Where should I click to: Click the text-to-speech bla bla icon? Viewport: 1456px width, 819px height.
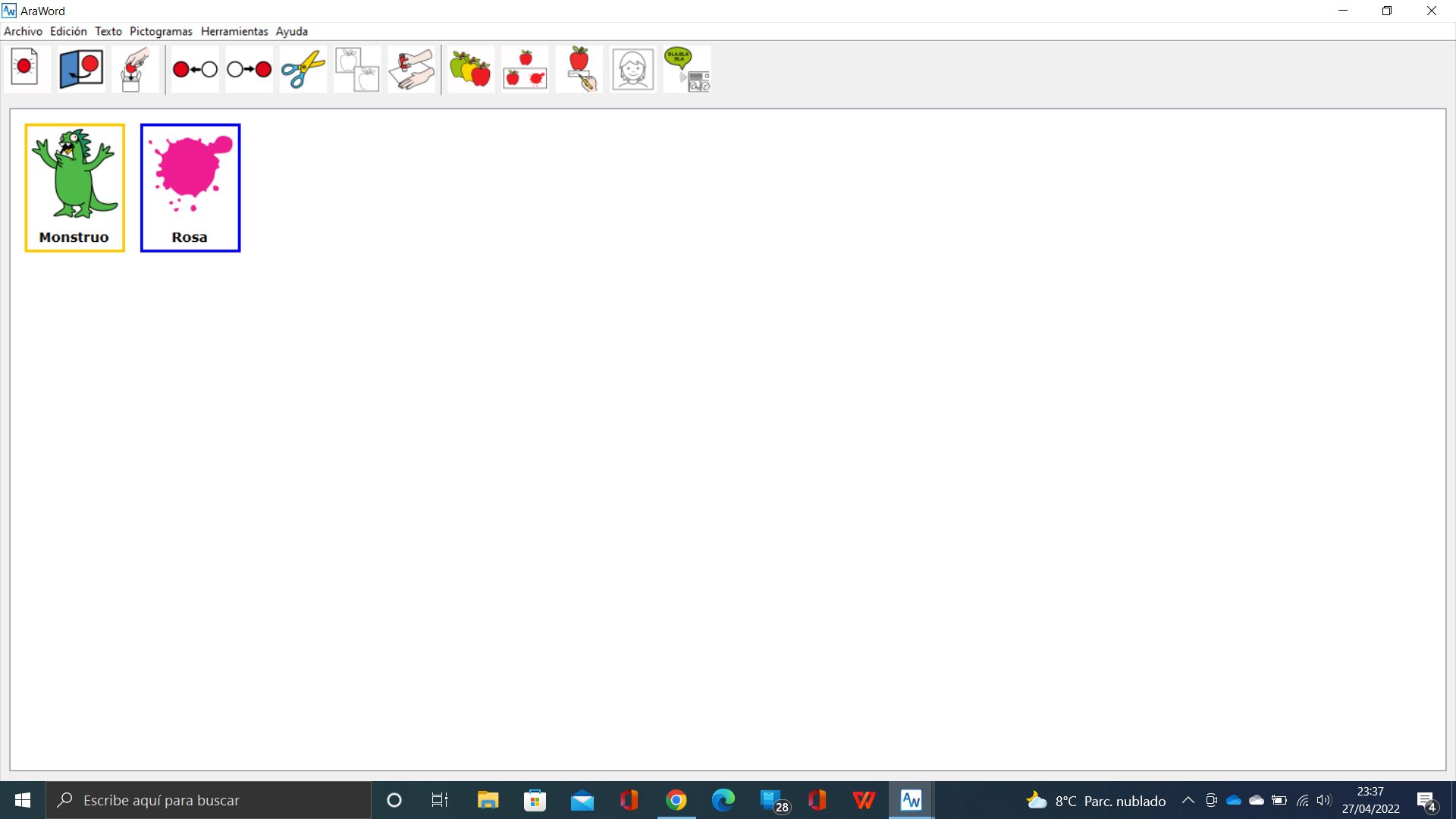tap(687, 69)
